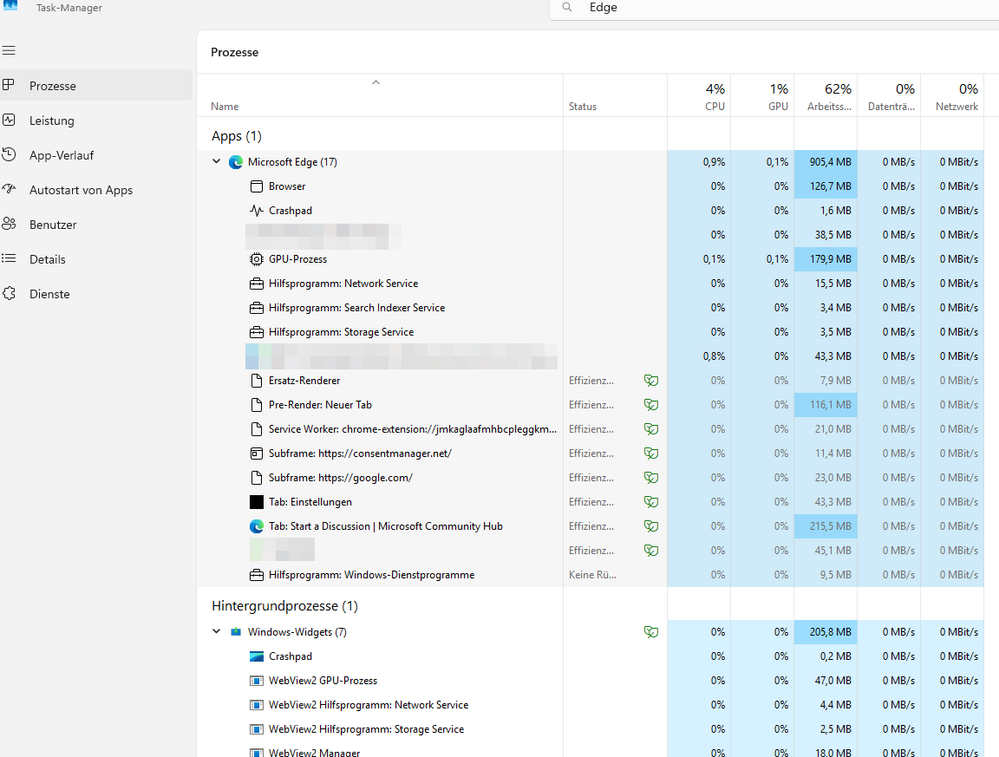Click the Windows-Widgets app icon

pyautogui.click(x=236, y=632)
